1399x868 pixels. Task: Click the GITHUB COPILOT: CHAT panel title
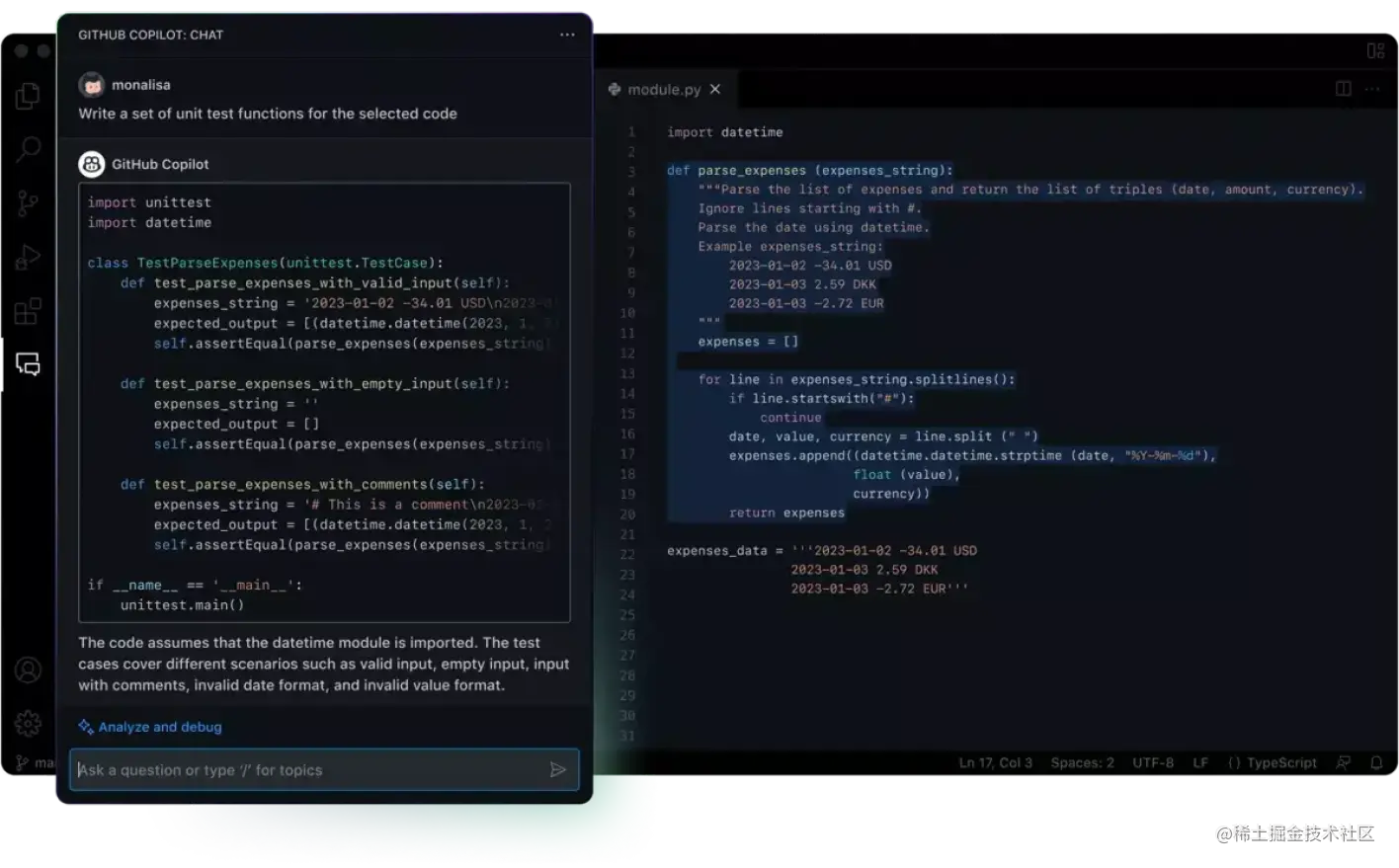point(151,35)
